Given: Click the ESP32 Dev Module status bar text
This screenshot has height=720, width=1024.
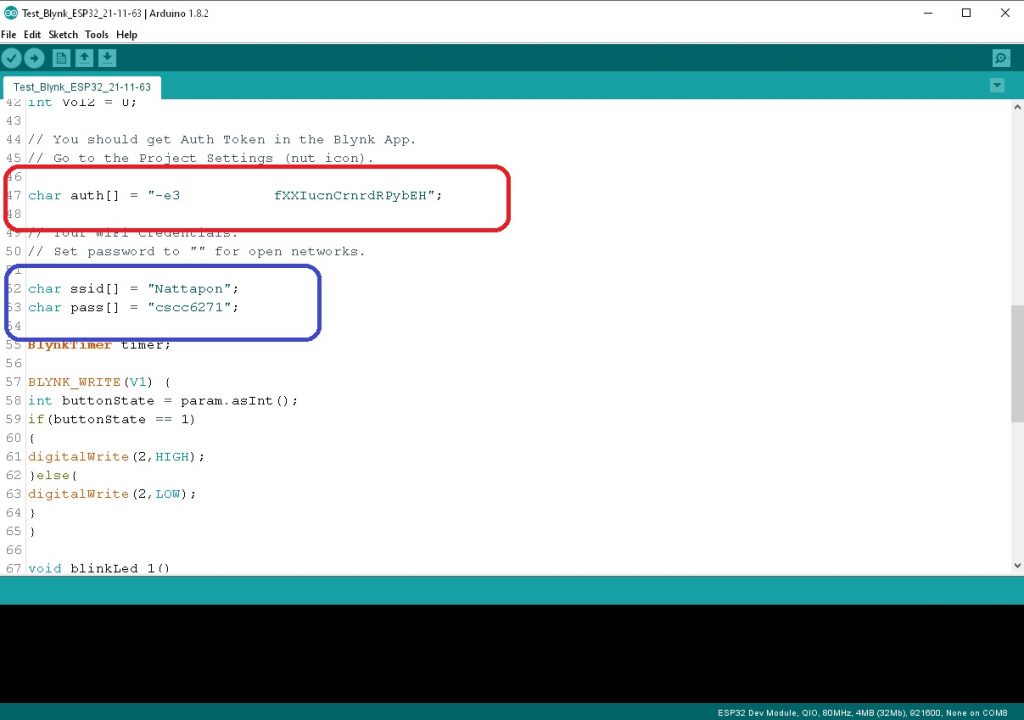Looking at the screenshot, I should (x=862, y=713).
